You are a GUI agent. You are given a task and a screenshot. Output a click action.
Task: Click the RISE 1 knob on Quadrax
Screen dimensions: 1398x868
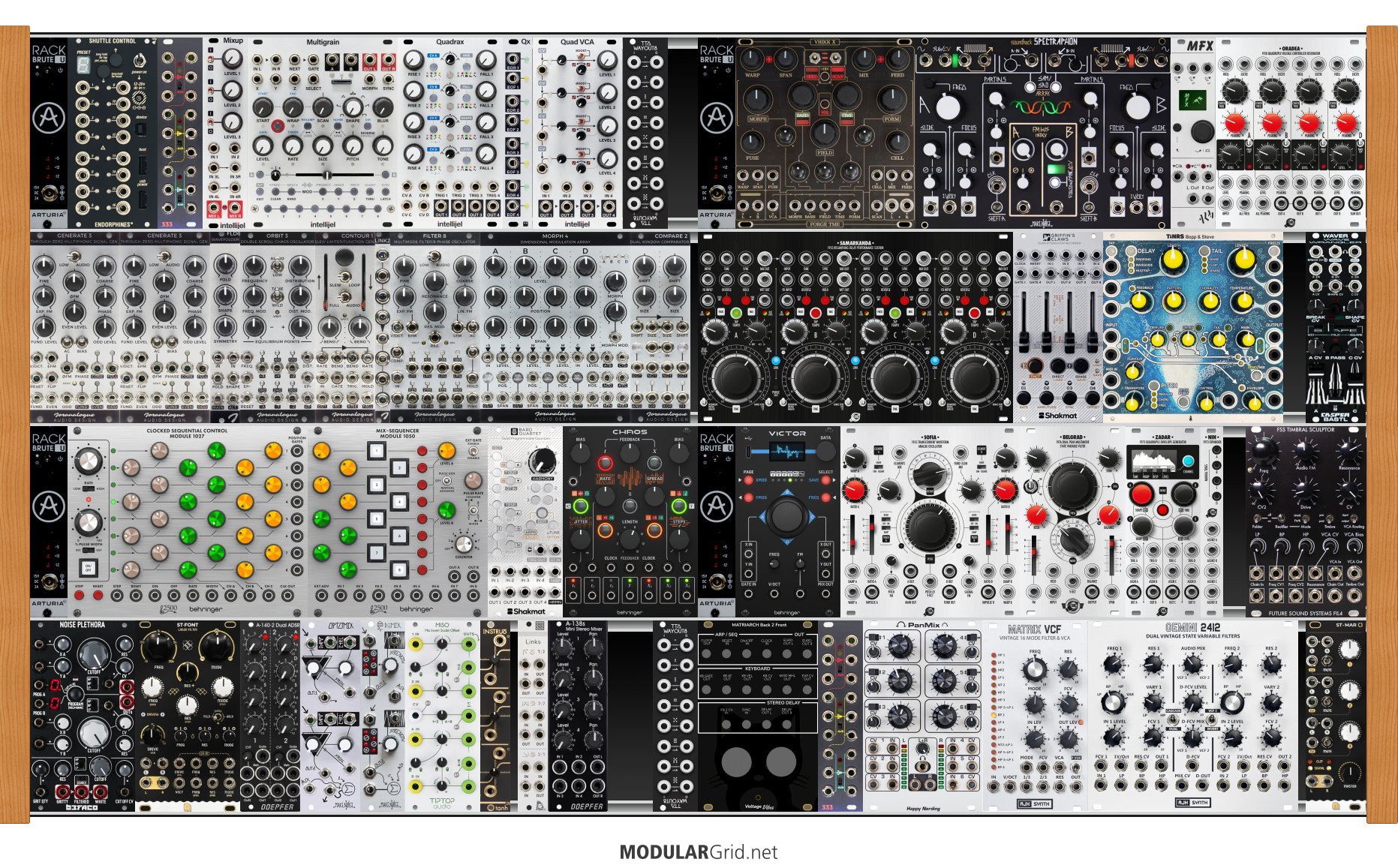[x=413, y=60]
